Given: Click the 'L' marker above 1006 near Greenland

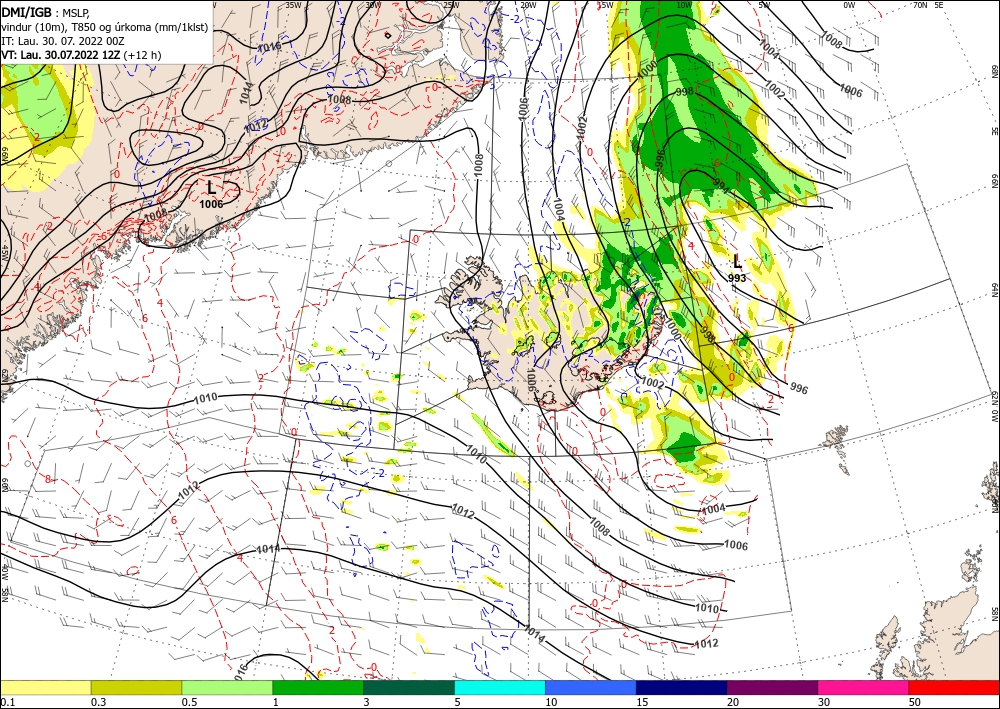Looking at the screenshot, I should coord(212,187).
